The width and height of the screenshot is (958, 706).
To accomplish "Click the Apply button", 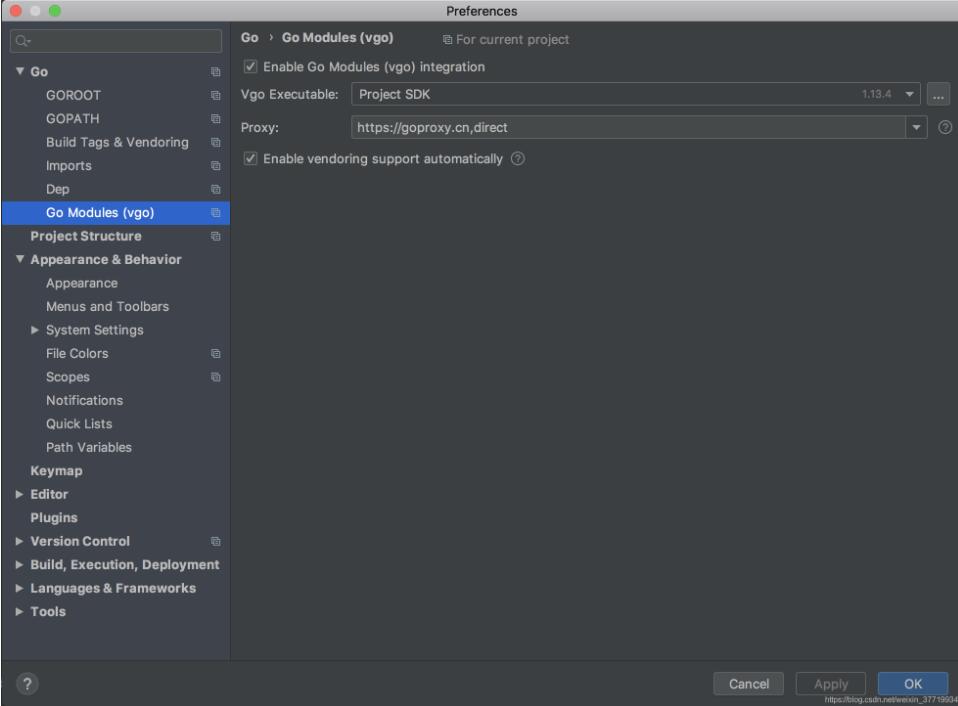I will 830,683.
